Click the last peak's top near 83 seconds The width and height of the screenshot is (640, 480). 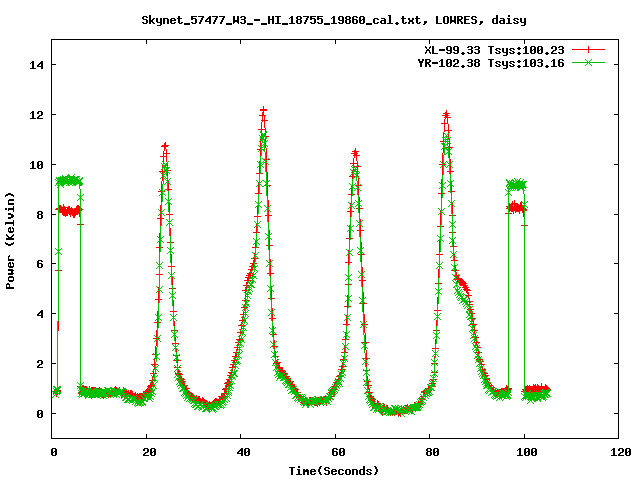pos(446,115)
